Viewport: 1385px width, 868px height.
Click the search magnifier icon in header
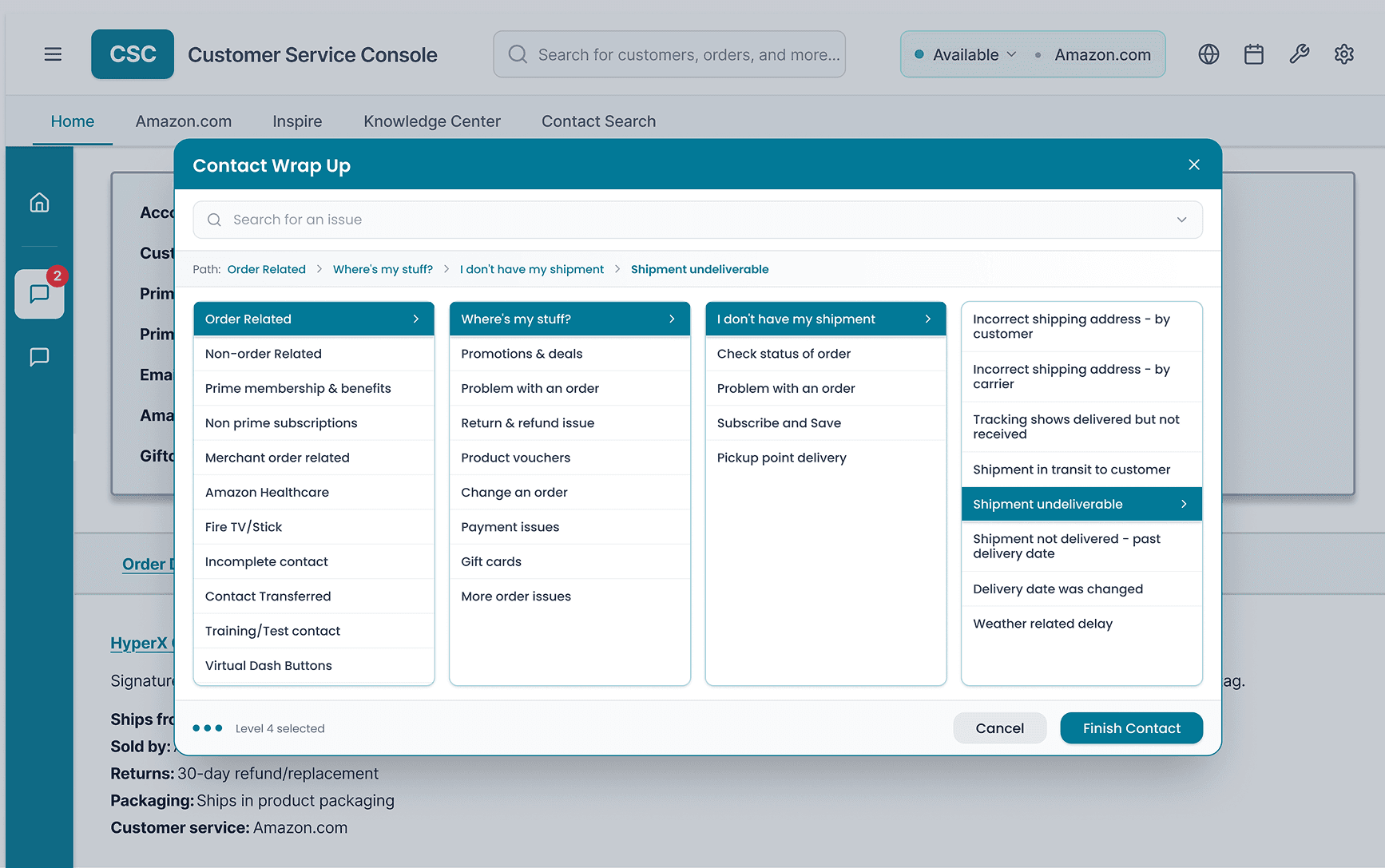pos(518,54)
